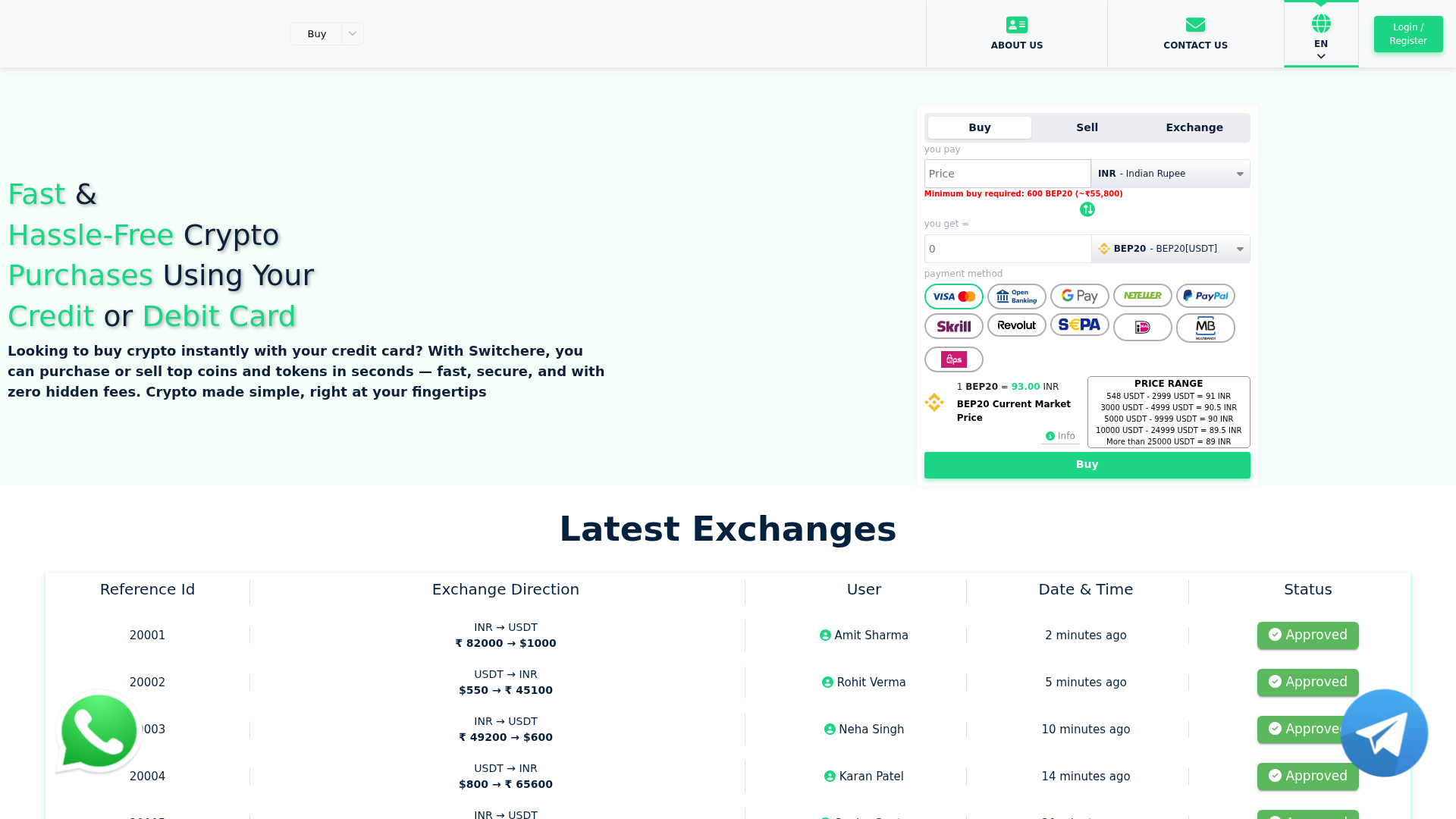This screenshot has height=819, width=1456.
Task: Select PayPal payment method
Action: pyautogui.click(x=1205, y=296)
